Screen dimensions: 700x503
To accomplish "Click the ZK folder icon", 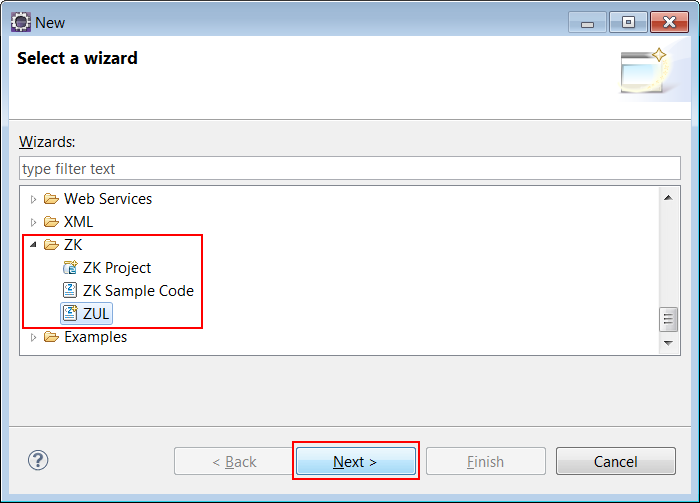I will (x=51, y=245).
